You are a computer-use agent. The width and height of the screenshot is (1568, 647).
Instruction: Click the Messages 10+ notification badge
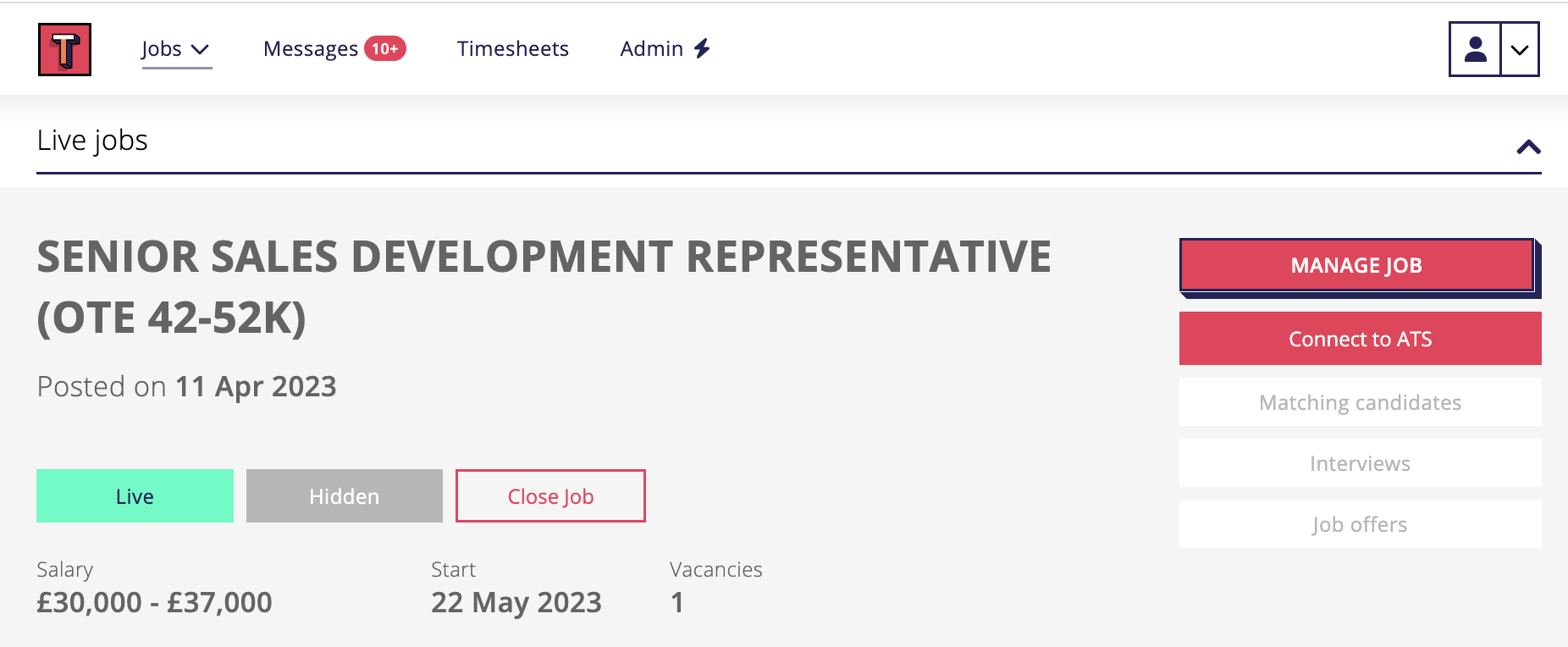[x=385, y=49]
